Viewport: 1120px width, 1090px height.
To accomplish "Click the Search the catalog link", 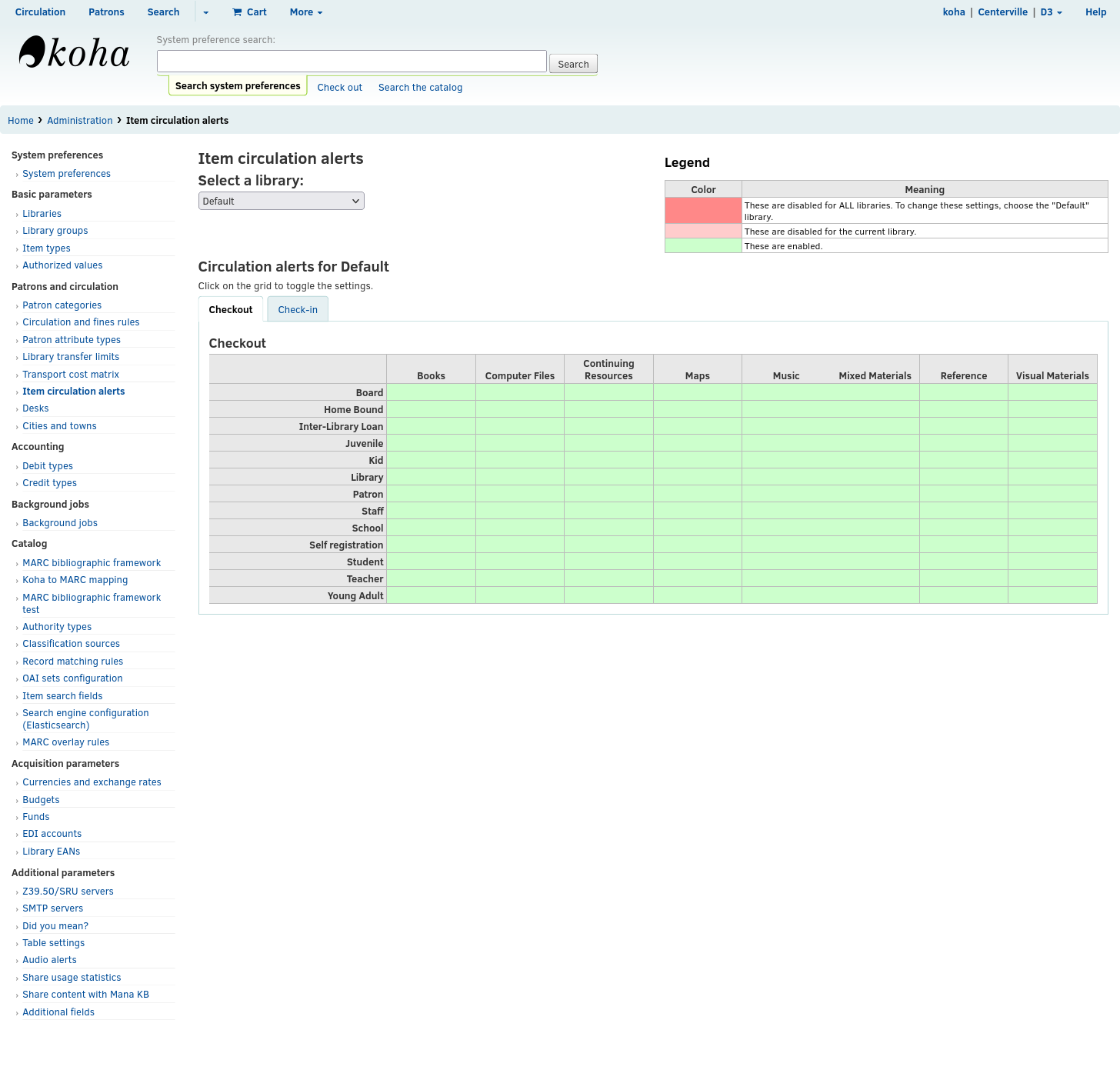I will coord(420,88).
